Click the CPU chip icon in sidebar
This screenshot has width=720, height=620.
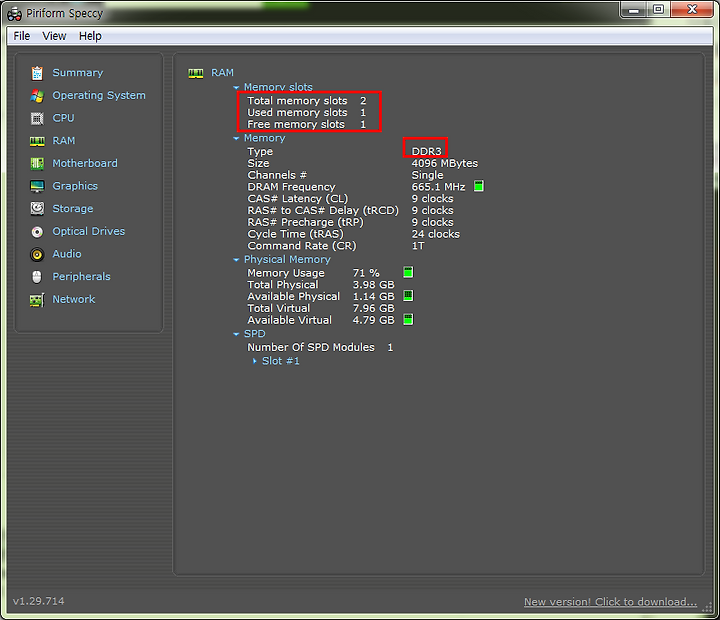(x=37, y=118)
